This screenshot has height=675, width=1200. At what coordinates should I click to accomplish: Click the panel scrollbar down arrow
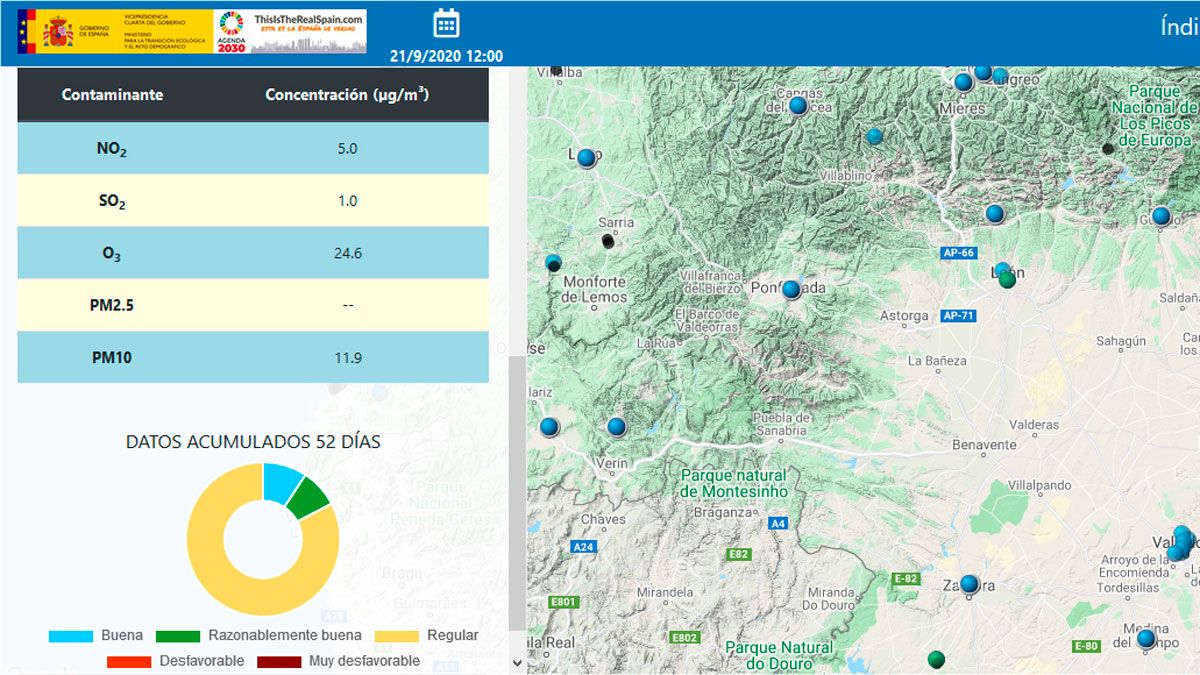[517, 663]
